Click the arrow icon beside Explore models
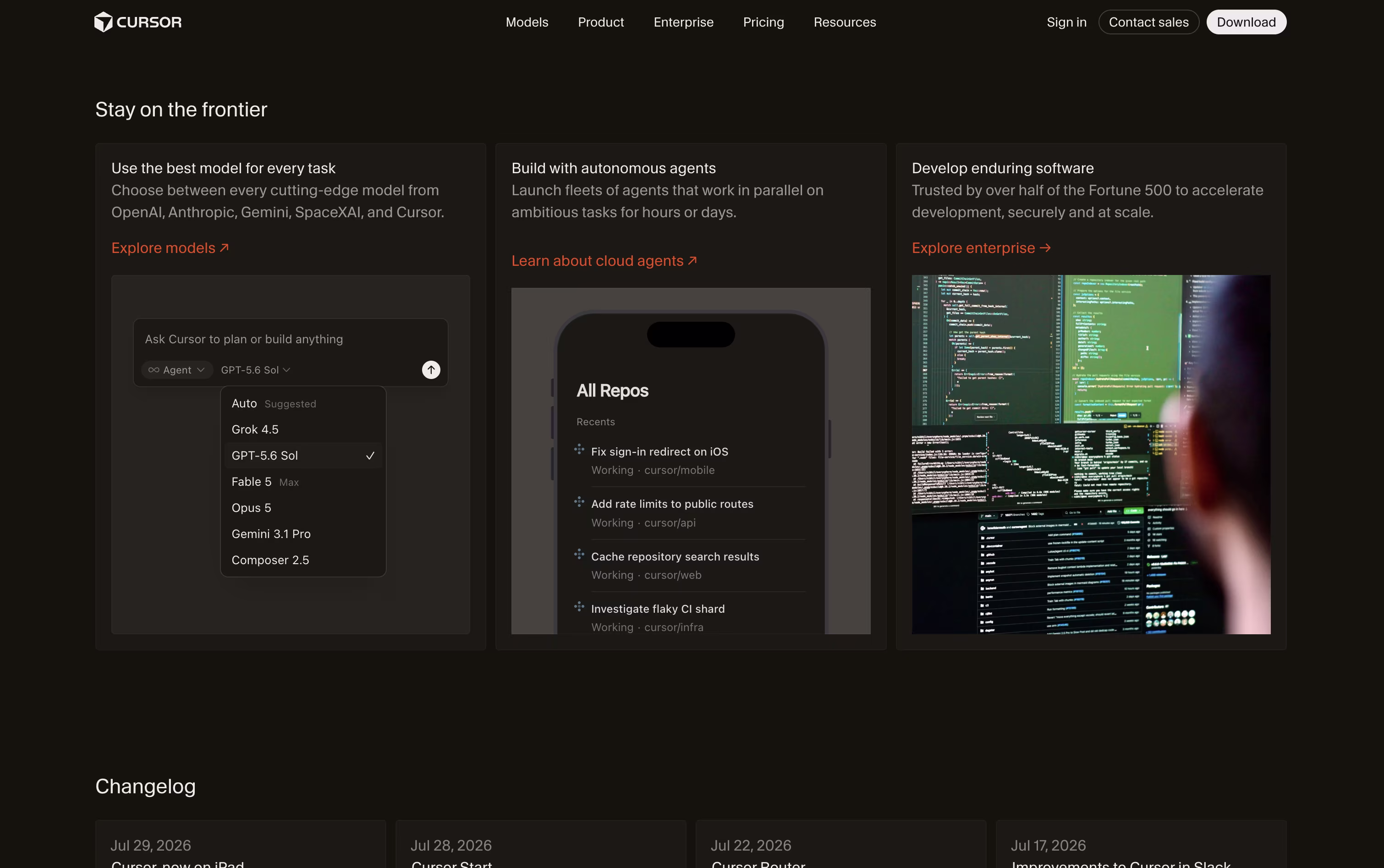This screenshot has height=868, width=1384. coord(225,247)
